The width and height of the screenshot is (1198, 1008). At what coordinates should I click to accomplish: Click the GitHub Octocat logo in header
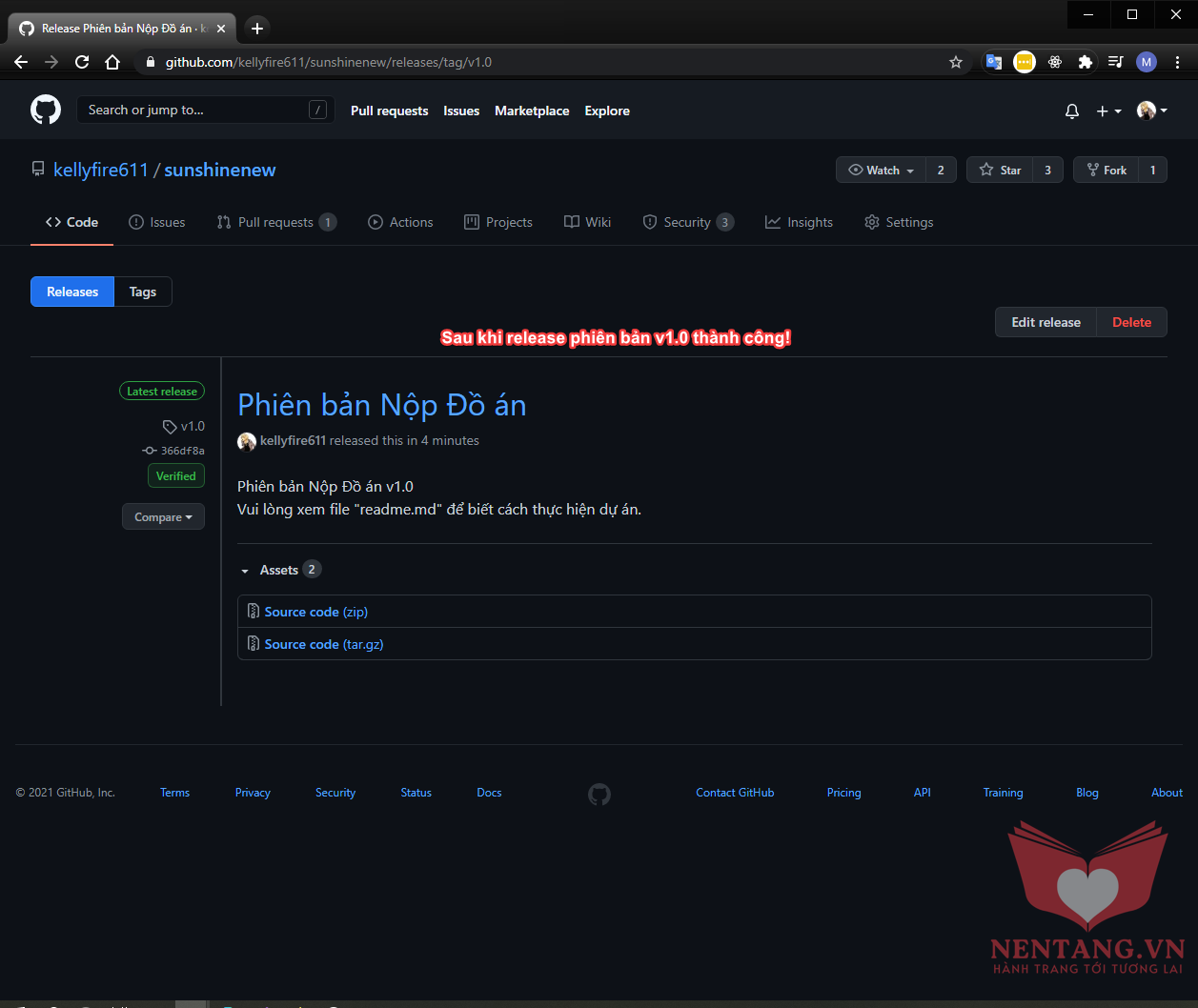click(46, 111)
